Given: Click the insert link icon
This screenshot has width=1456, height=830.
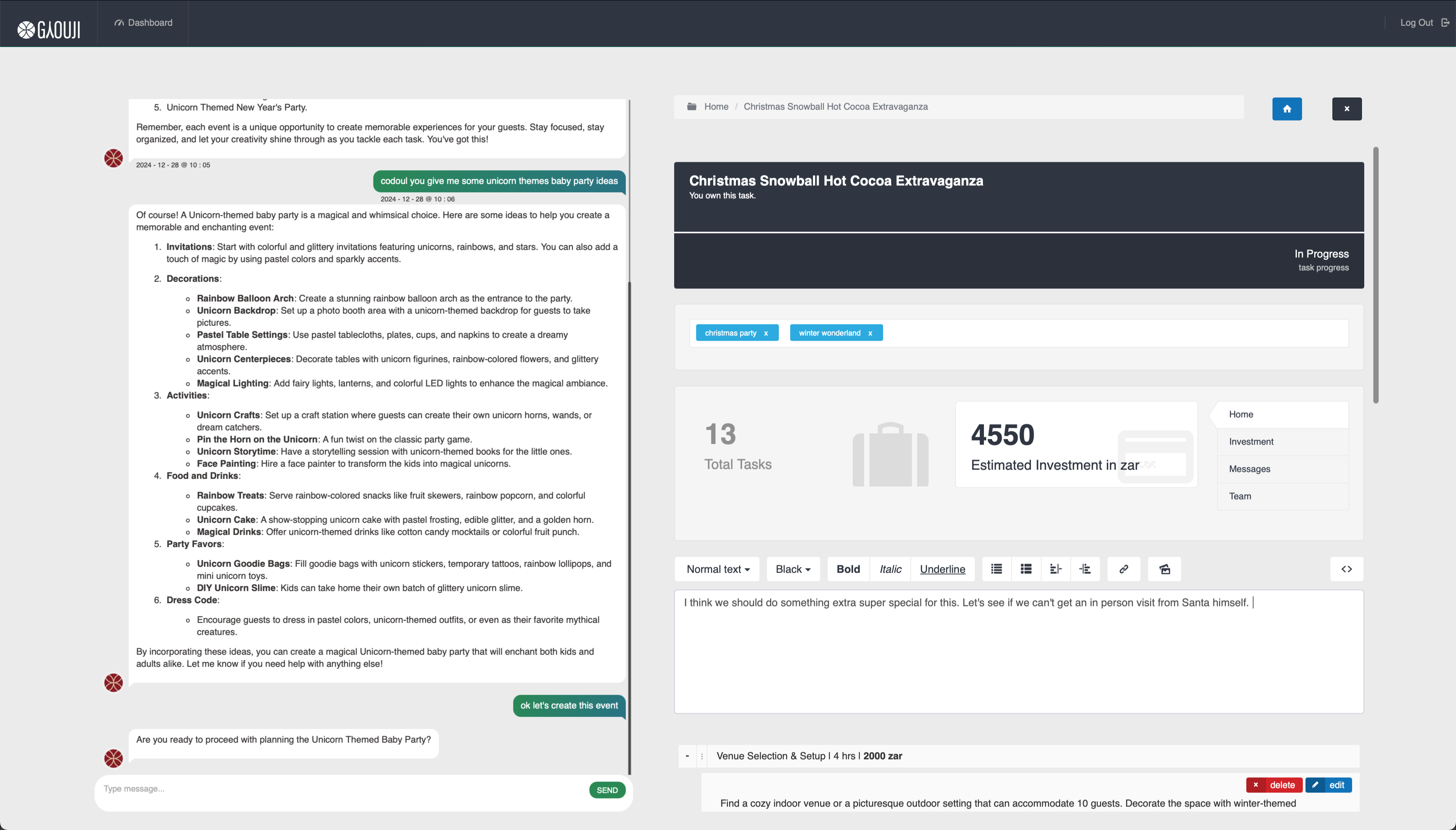Looking at the screenshot, I should click(1123, 570).
